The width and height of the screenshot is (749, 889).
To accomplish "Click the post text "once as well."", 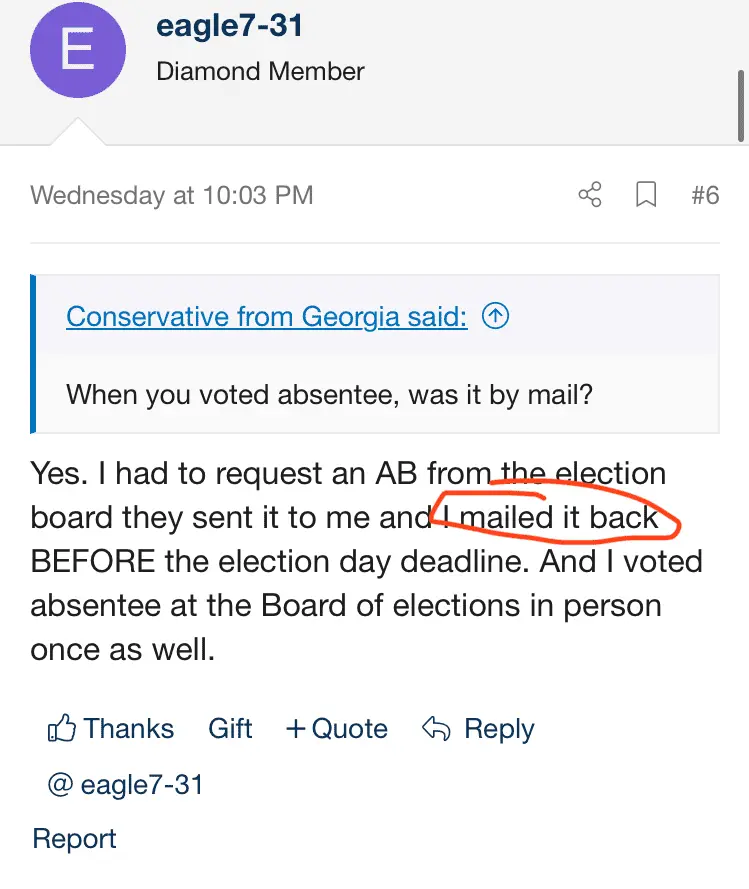I will 123,650.
